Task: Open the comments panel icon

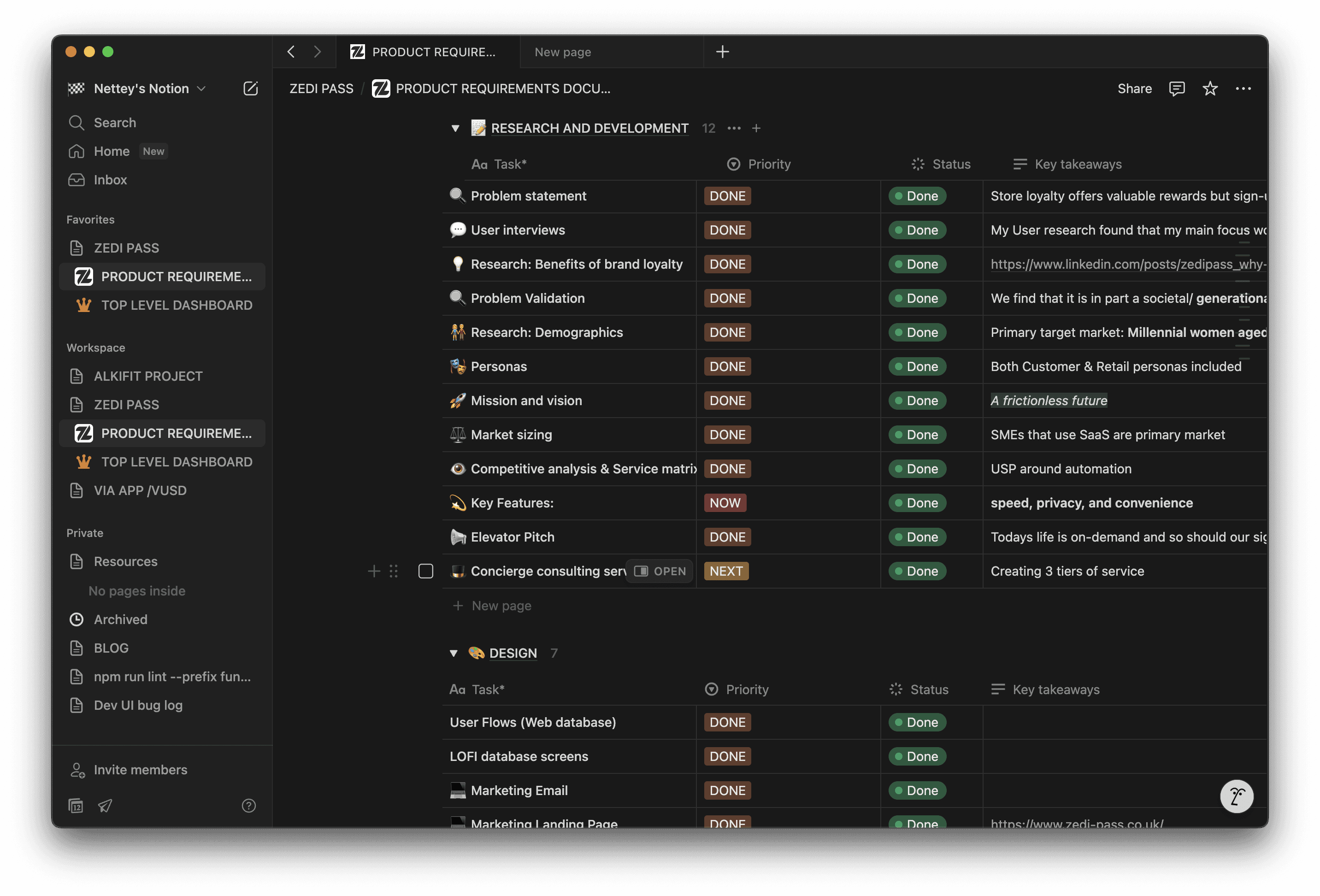Action: click(1176, 88)
